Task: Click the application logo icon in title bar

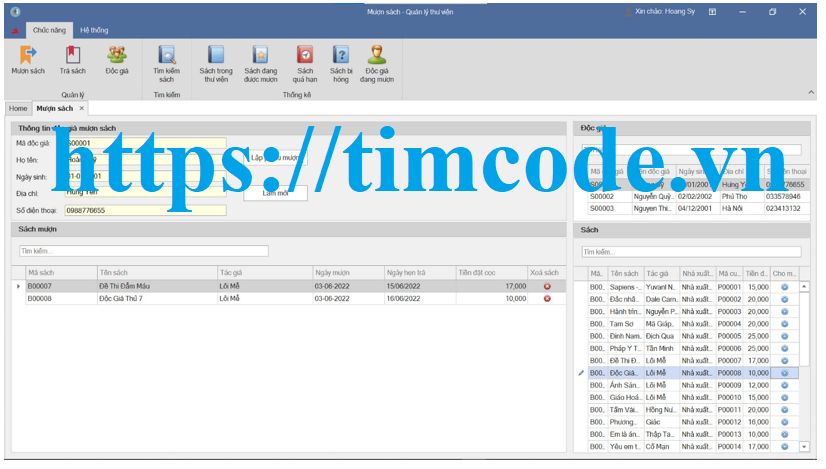Action: [x=15, y=12]
